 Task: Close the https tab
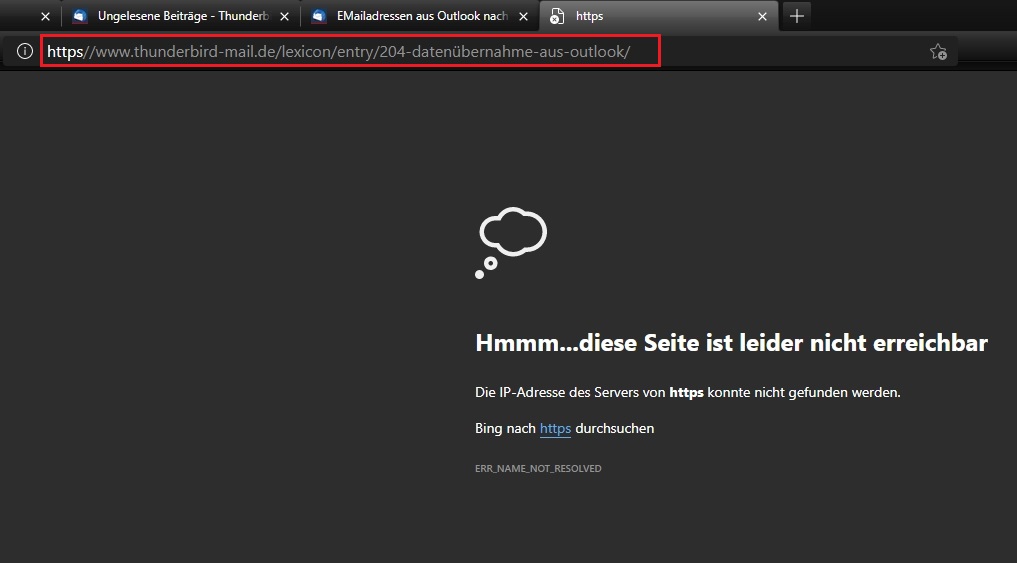tap(763, 16)
